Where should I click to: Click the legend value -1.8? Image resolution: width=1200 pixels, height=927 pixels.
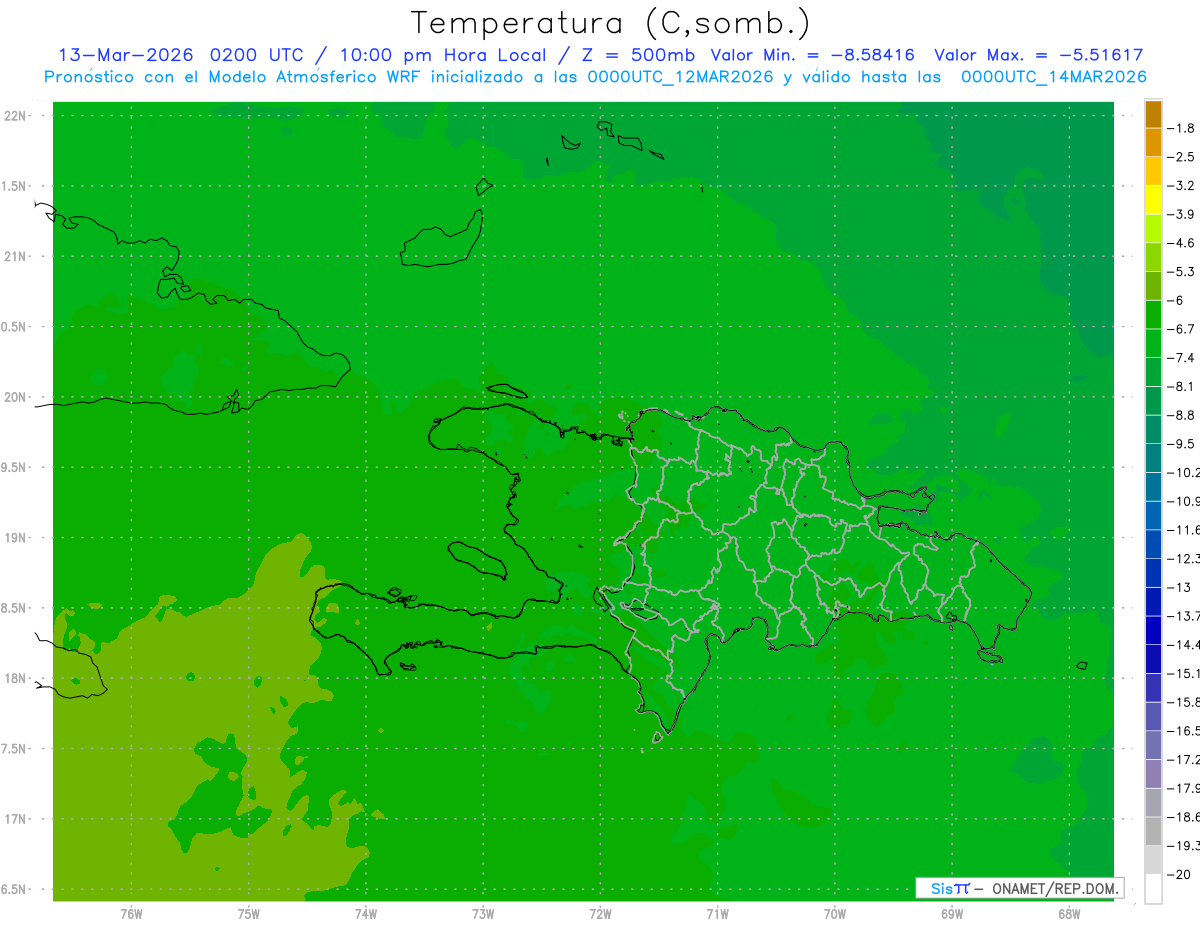1181,128
